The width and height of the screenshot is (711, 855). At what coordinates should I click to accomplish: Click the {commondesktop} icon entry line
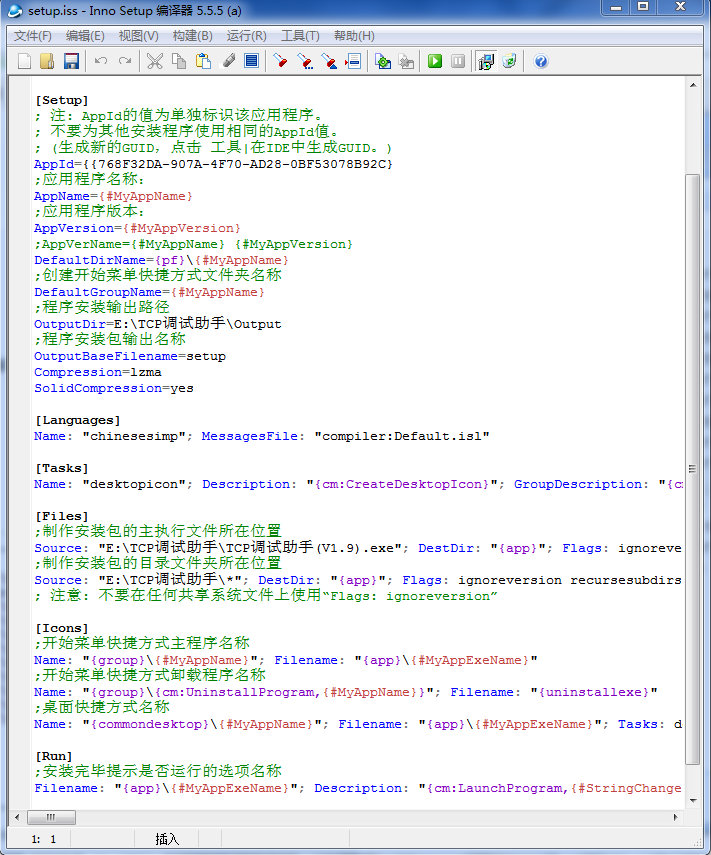pyautogui.click(x=358, y=724)
